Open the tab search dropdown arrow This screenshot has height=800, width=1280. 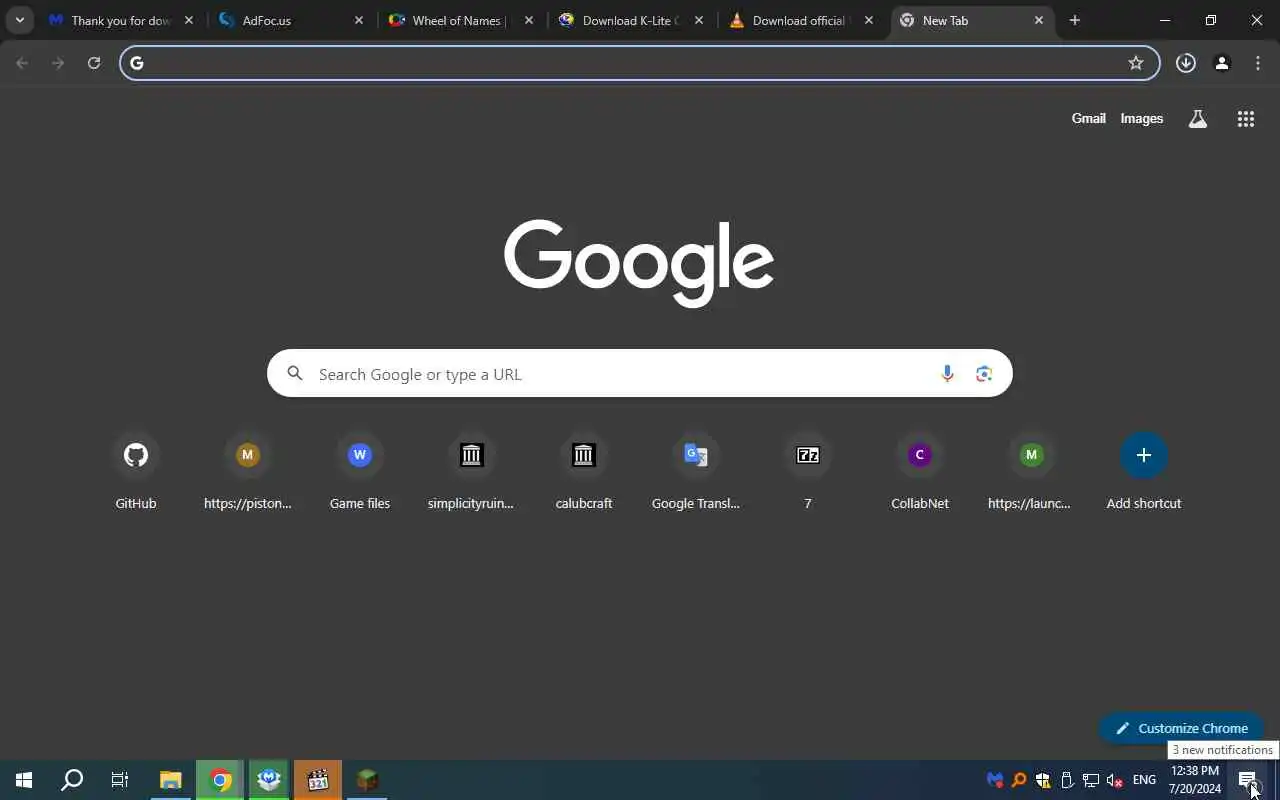19,20
